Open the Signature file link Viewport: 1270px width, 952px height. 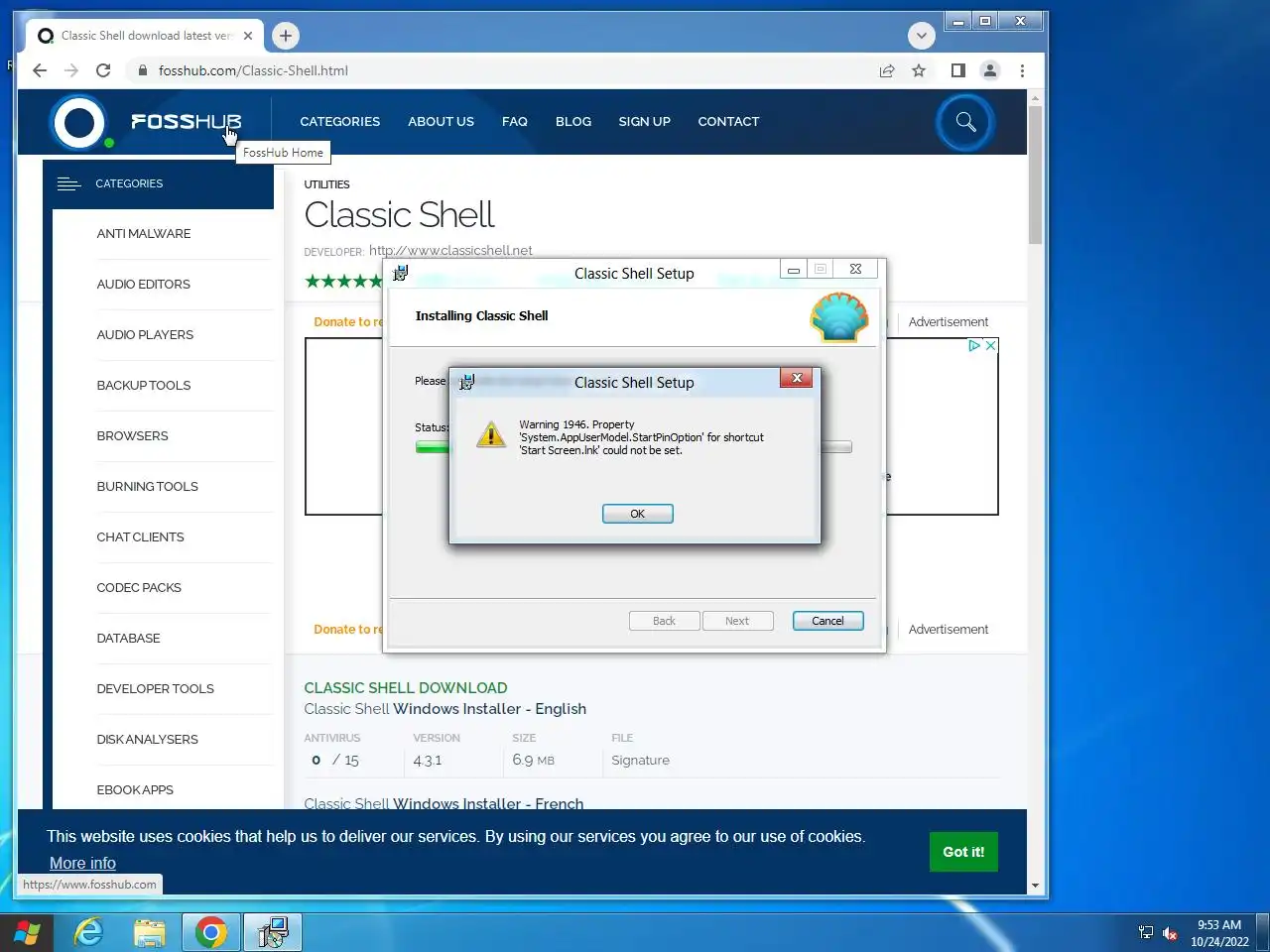(x=640, y=761)
